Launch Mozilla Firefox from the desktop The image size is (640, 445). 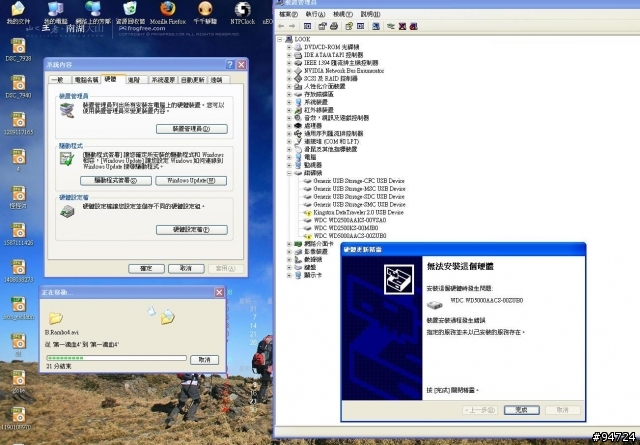click(x=168, y=12)
